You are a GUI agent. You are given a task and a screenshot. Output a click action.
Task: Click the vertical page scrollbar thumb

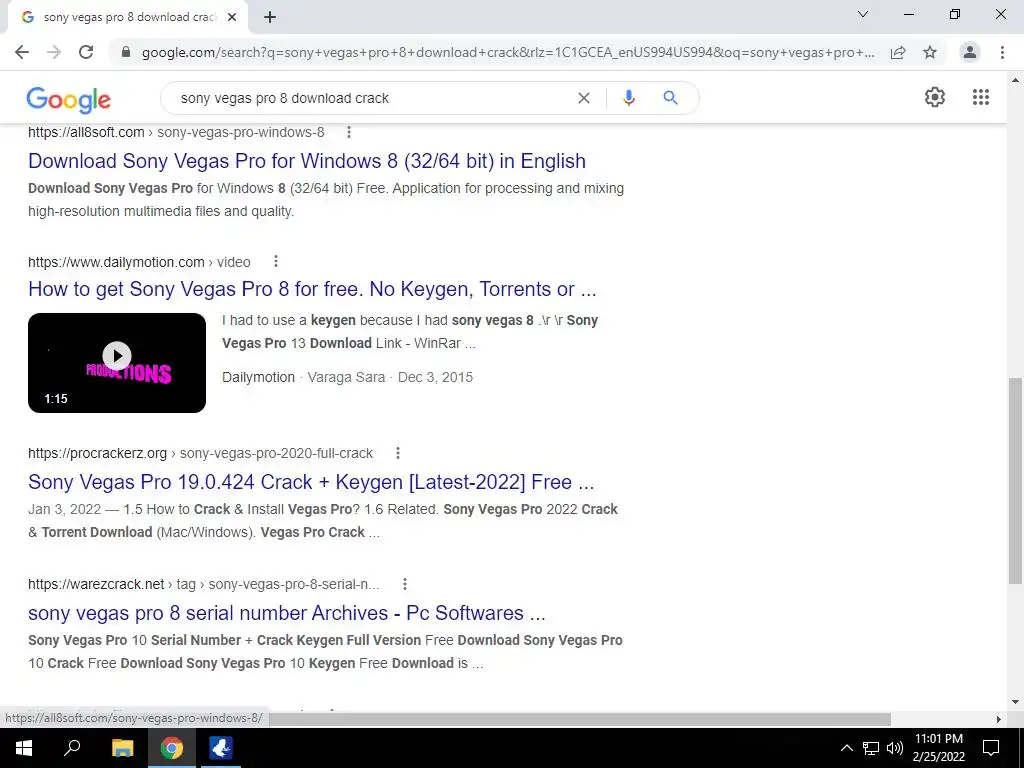(x=1016, y=480)
